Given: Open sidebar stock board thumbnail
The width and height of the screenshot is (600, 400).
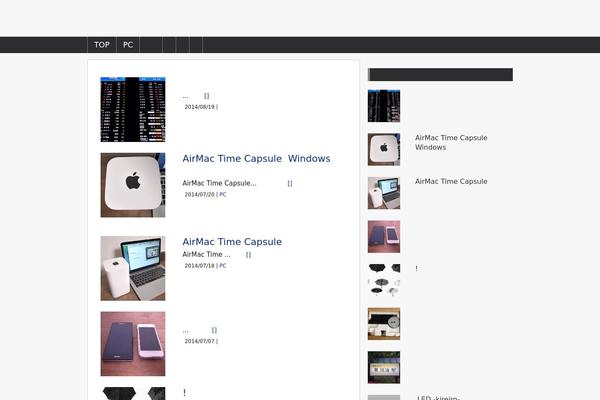Looking at the screenshot, I should coord(384,106).
